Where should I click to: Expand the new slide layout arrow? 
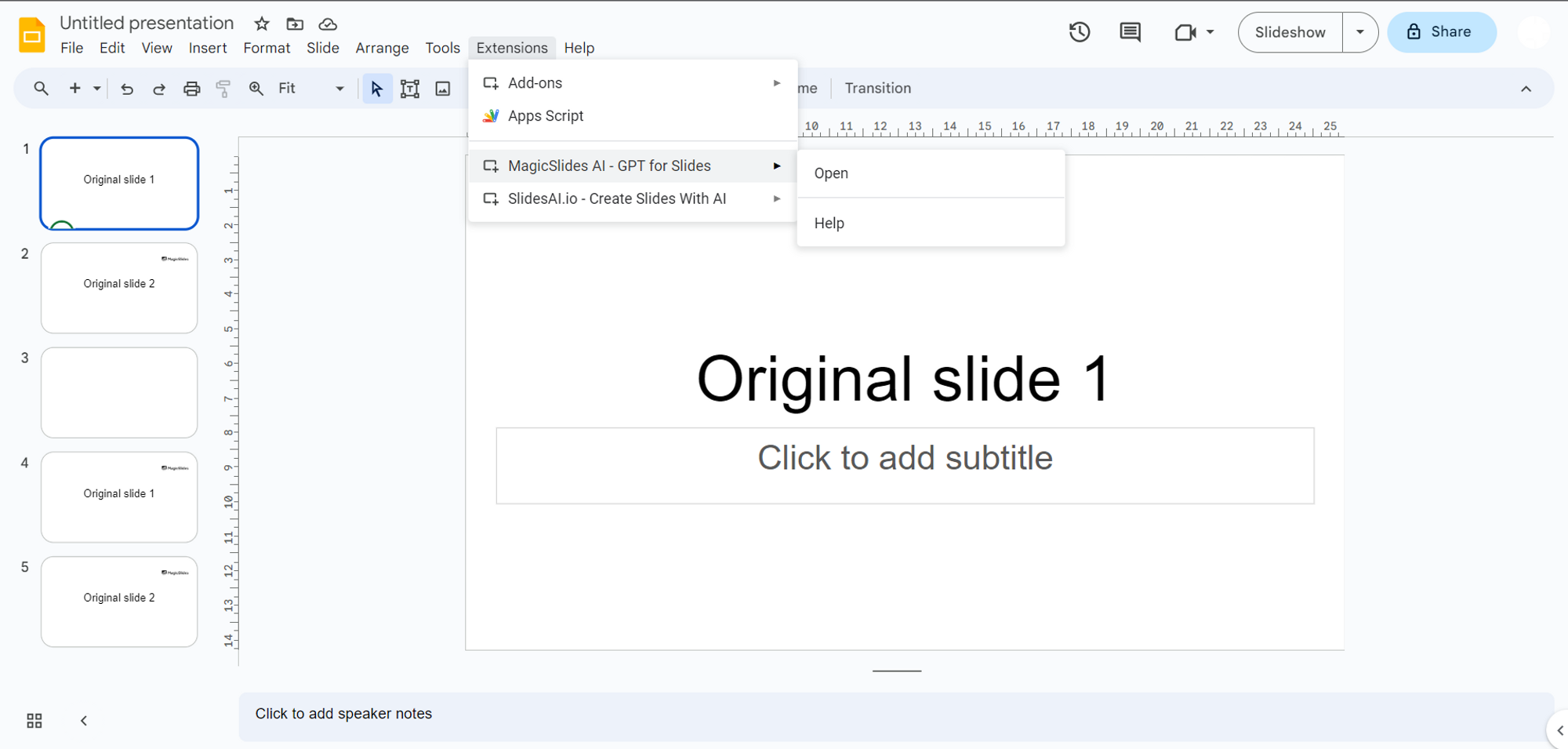[x=97, y=89]
